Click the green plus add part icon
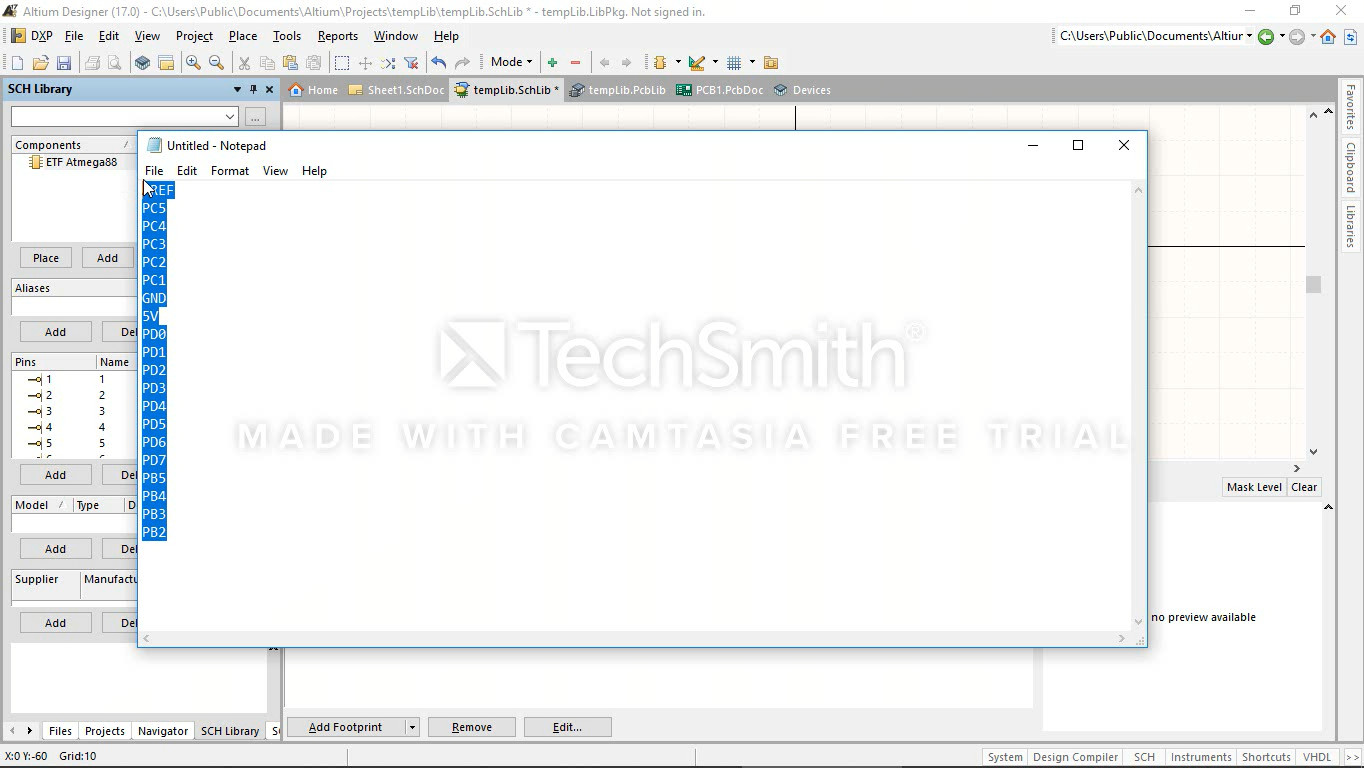Screen dimensions: 1364x768 coord(552,63)
